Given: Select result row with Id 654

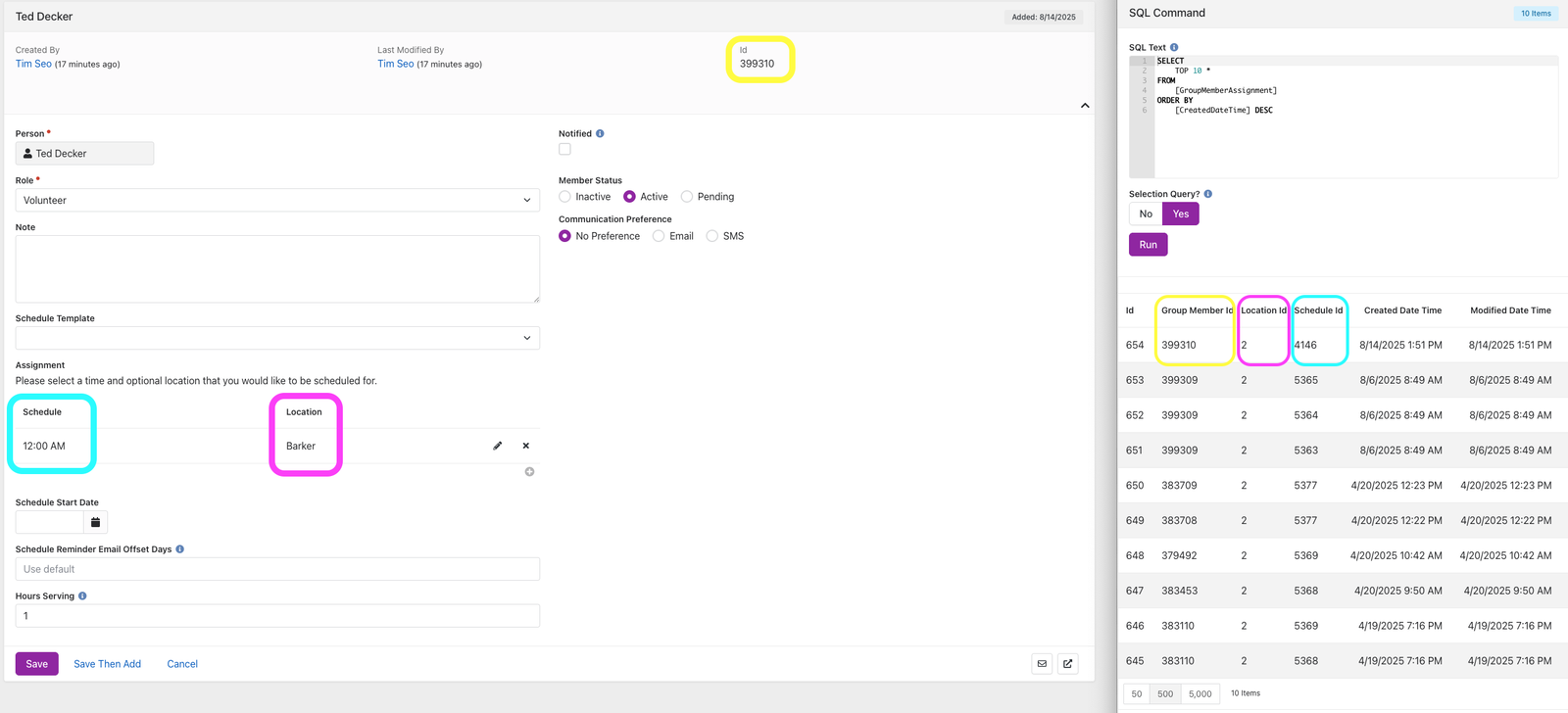Looking at the screenshot, I should (x=1343, y=345).
